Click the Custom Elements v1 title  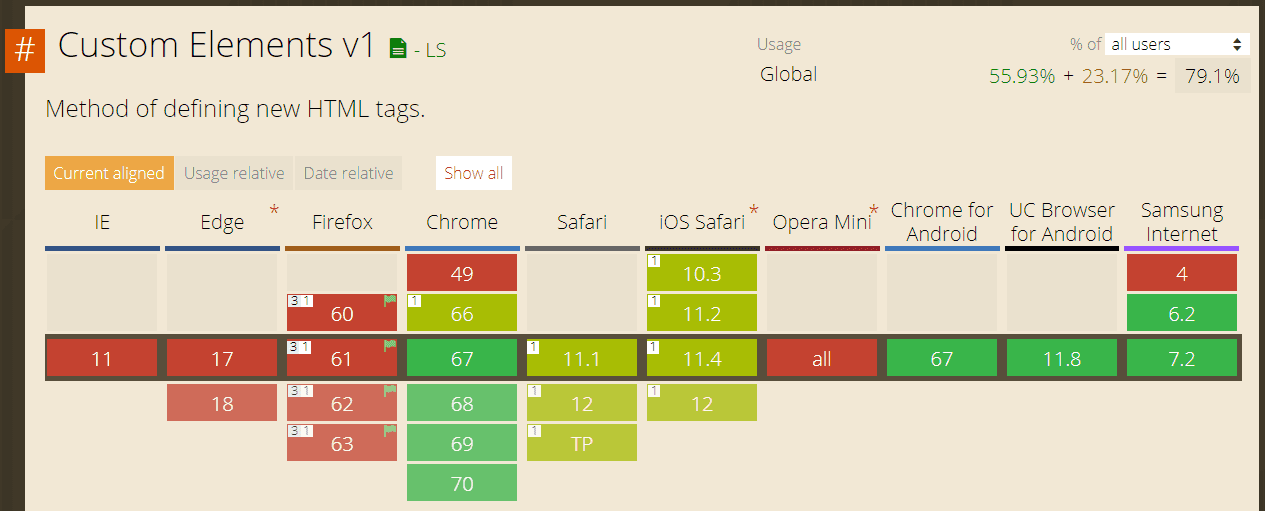(x=216, y=46)
